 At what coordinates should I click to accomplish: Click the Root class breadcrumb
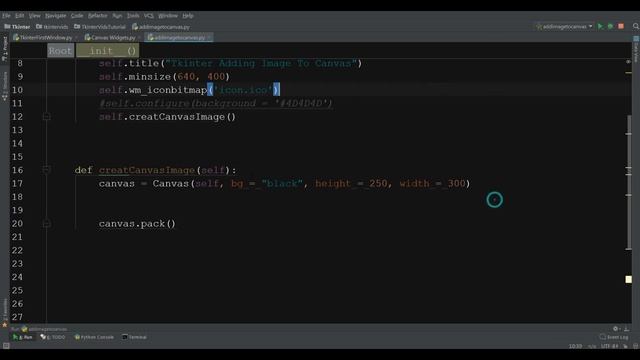click(x=60, y=51)
